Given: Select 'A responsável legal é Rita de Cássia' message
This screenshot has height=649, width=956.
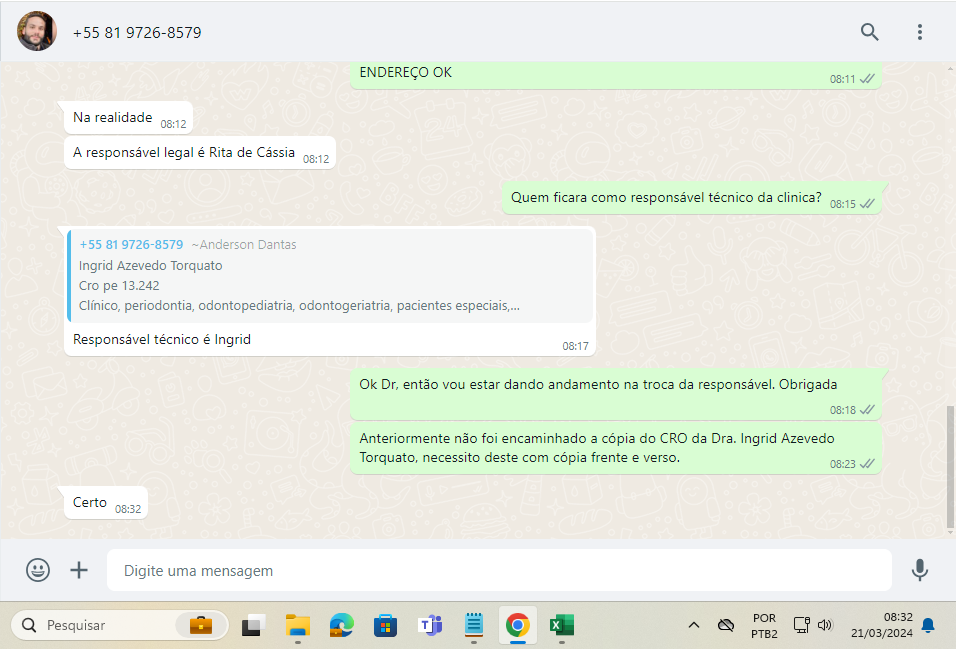Looking at the screenshot, I should click(199, 153).
